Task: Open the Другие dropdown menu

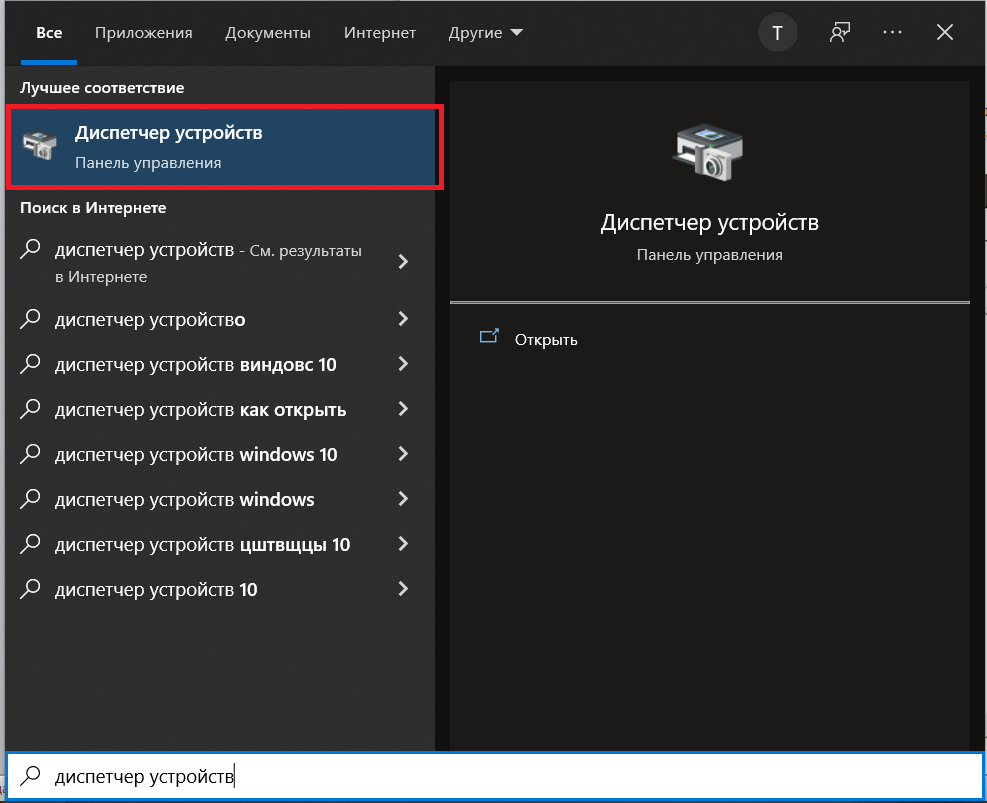Action: pyautogui.click(x=485, y=33)
